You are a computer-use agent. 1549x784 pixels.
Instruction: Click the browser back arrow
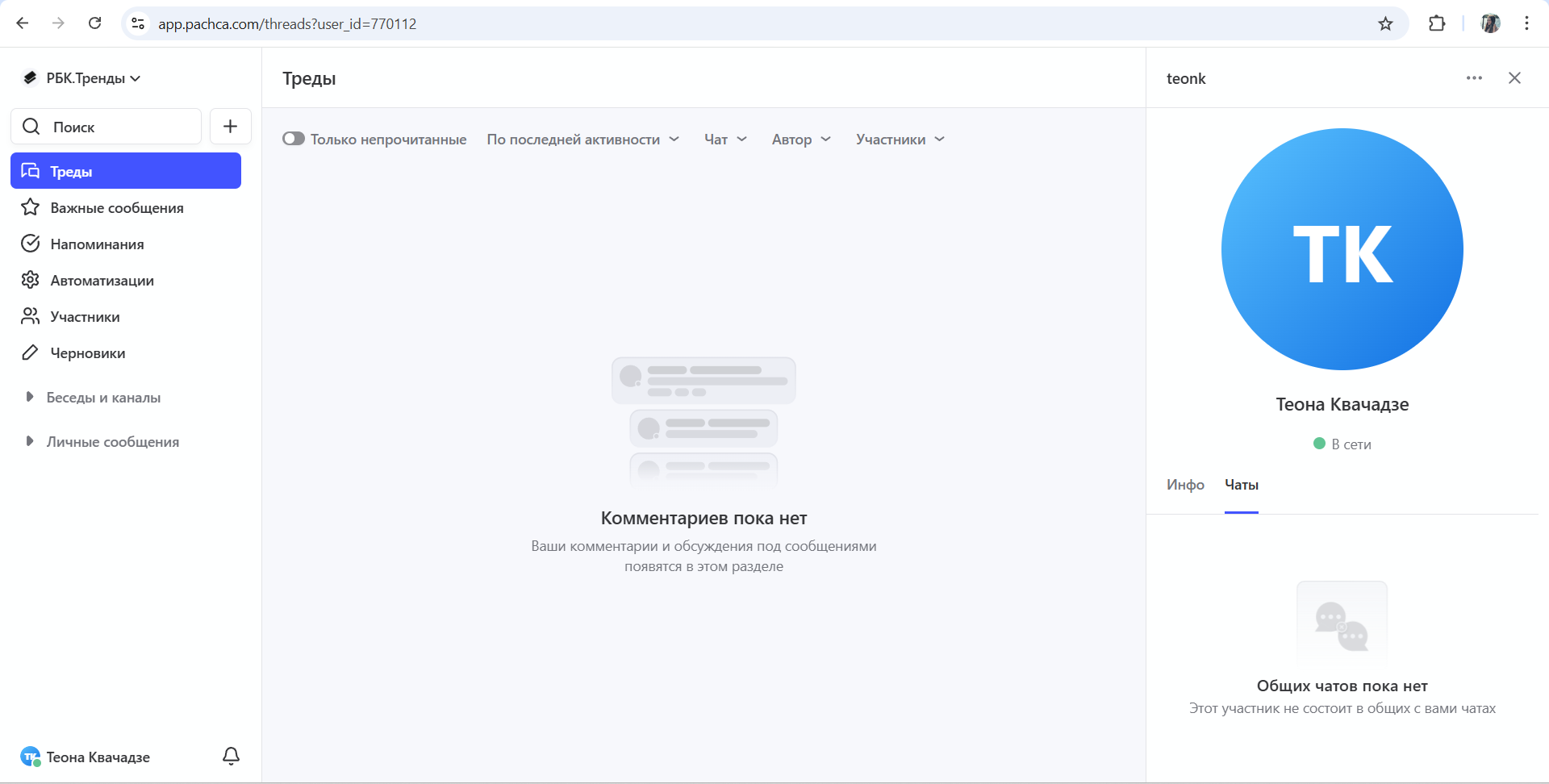coord(23,23)
